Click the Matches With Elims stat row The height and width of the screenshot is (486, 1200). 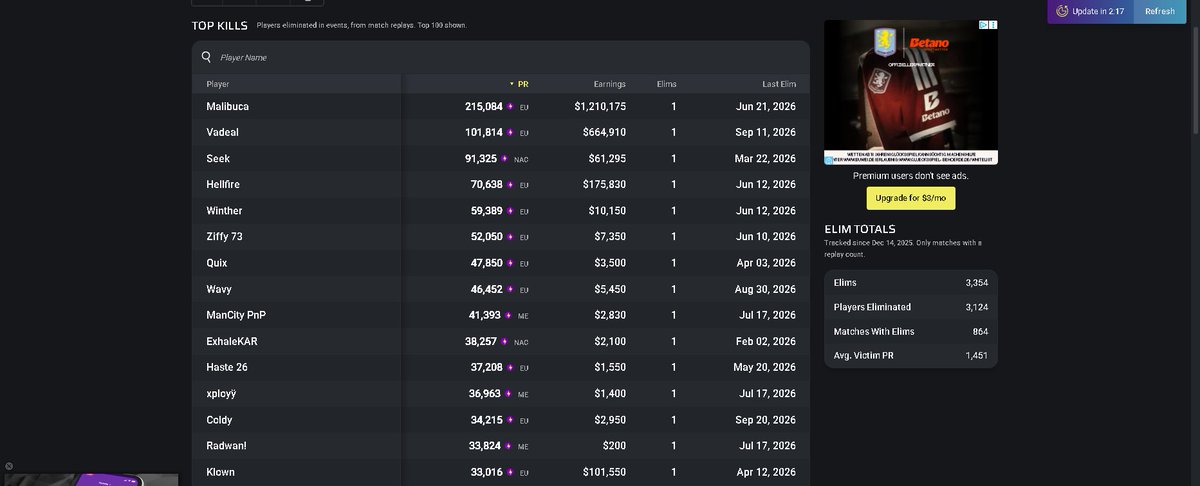point(911,331)
